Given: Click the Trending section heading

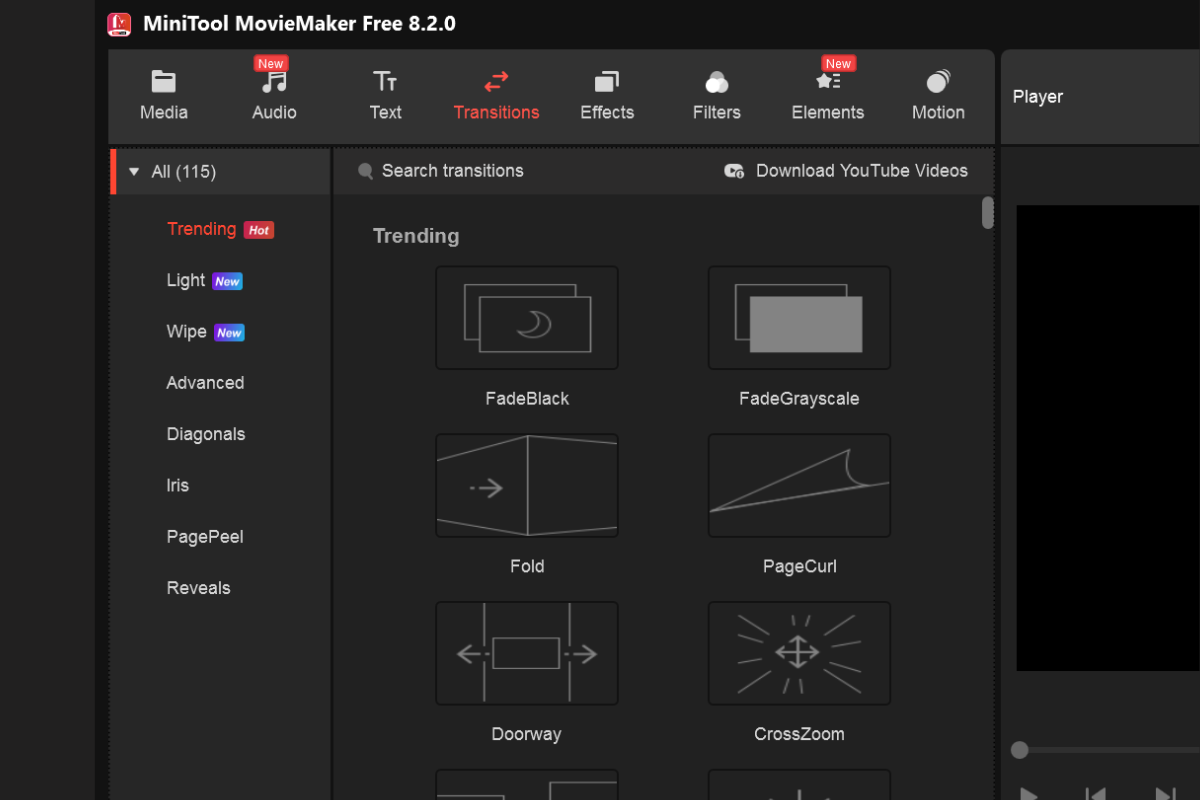Looking at the screenshot, I should point(416,236).
